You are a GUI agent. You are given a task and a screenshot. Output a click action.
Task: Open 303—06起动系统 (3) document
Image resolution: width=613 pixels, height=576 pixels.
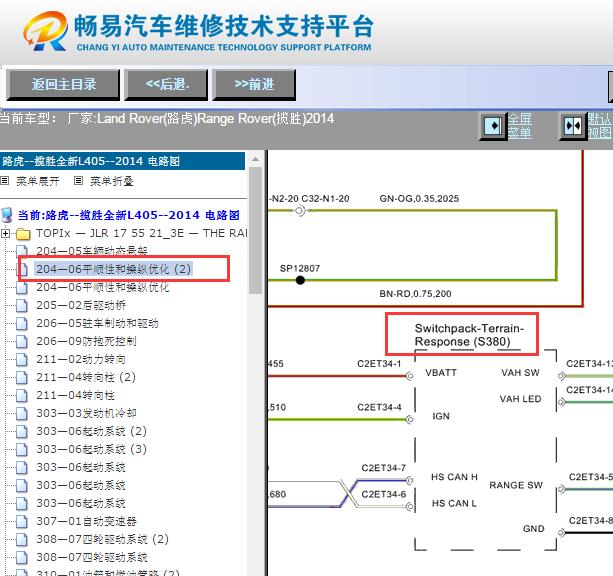91,449
